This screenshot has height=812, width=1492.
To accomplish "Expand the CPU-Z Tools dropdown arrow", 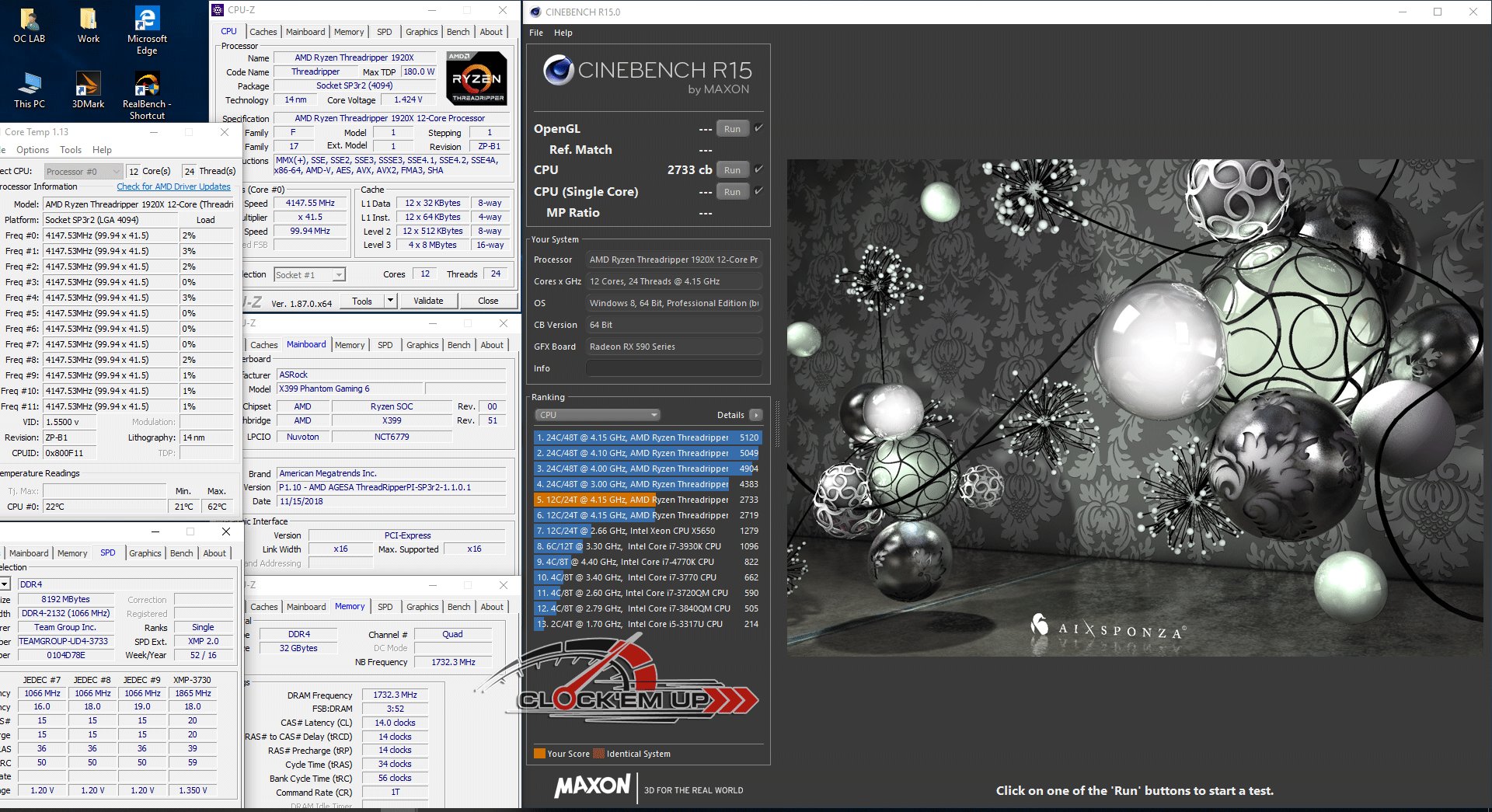I will 390,301.
